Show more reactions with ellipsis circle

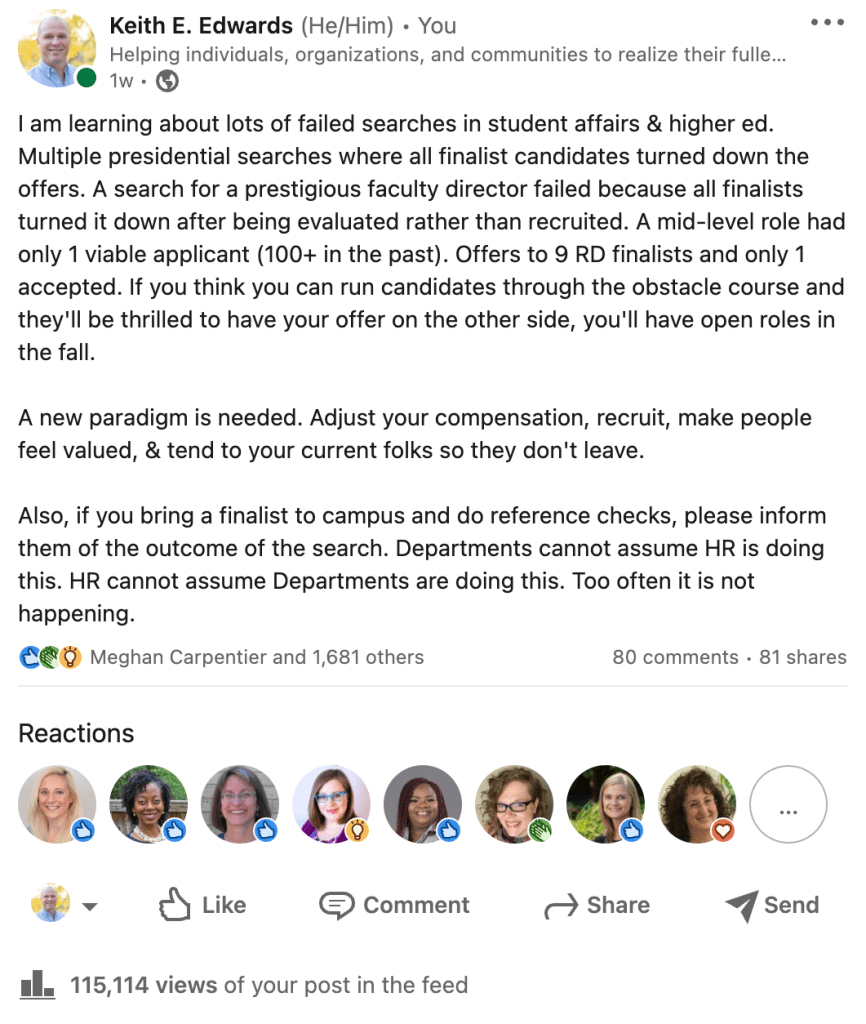point(788,805)
